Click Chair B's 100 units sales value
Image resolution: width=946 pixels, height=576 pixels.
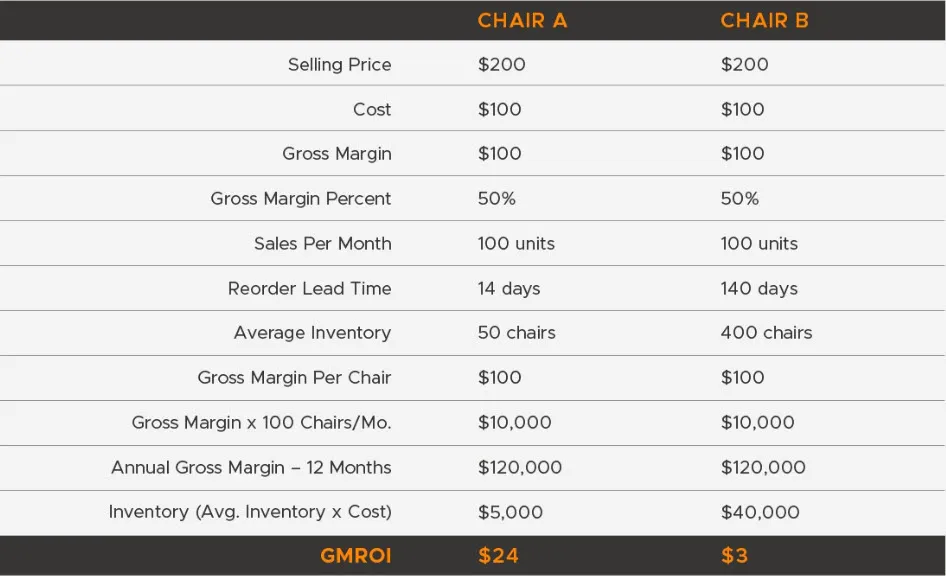(758, 244)
